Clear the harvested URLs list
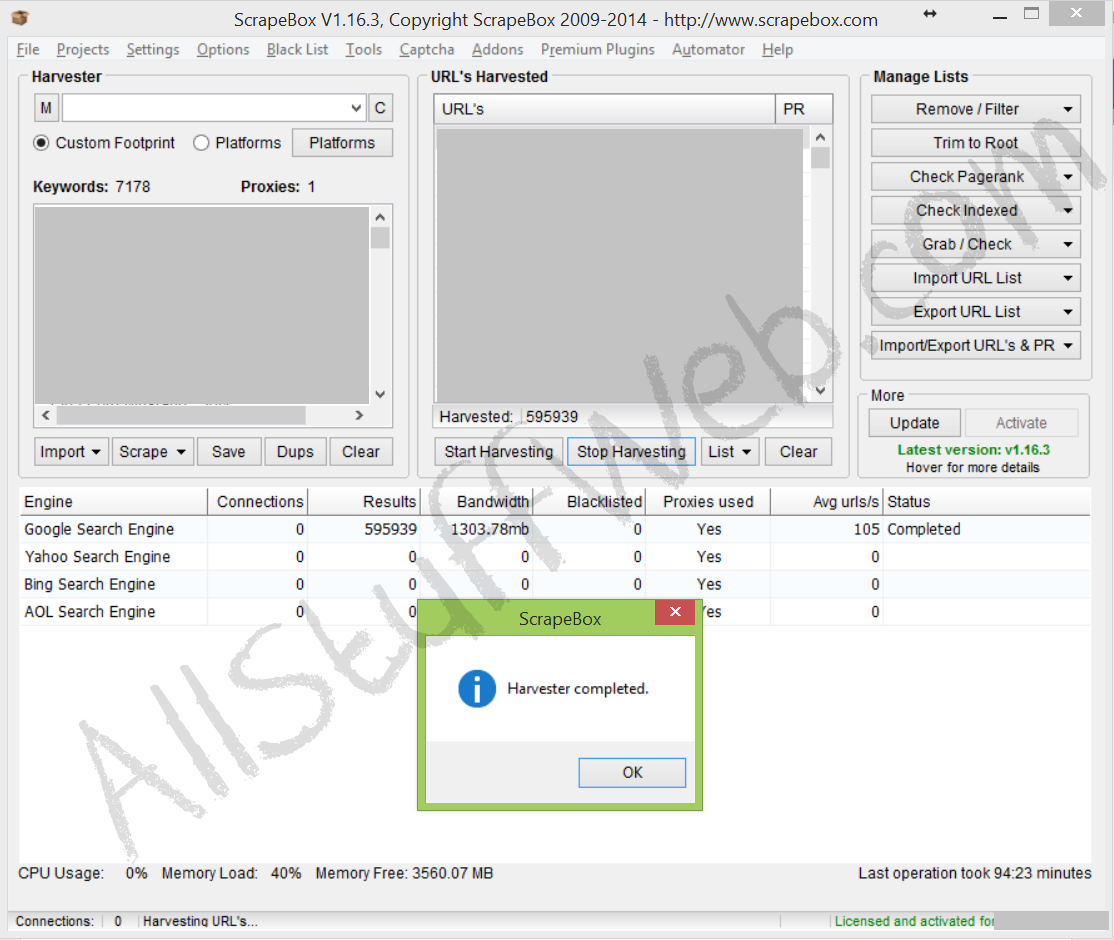This screenshot has height=940, width=1114. click(x=799, y=452)
